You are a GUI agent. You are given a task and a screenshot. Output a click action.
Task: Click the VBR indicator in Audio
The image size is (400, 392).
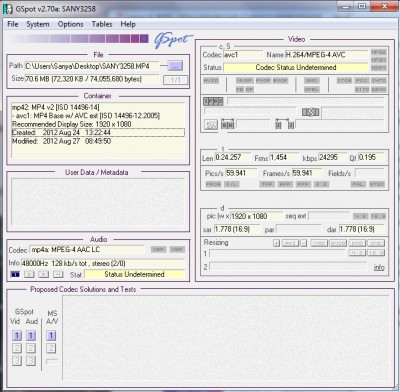[x=177, y=249]
